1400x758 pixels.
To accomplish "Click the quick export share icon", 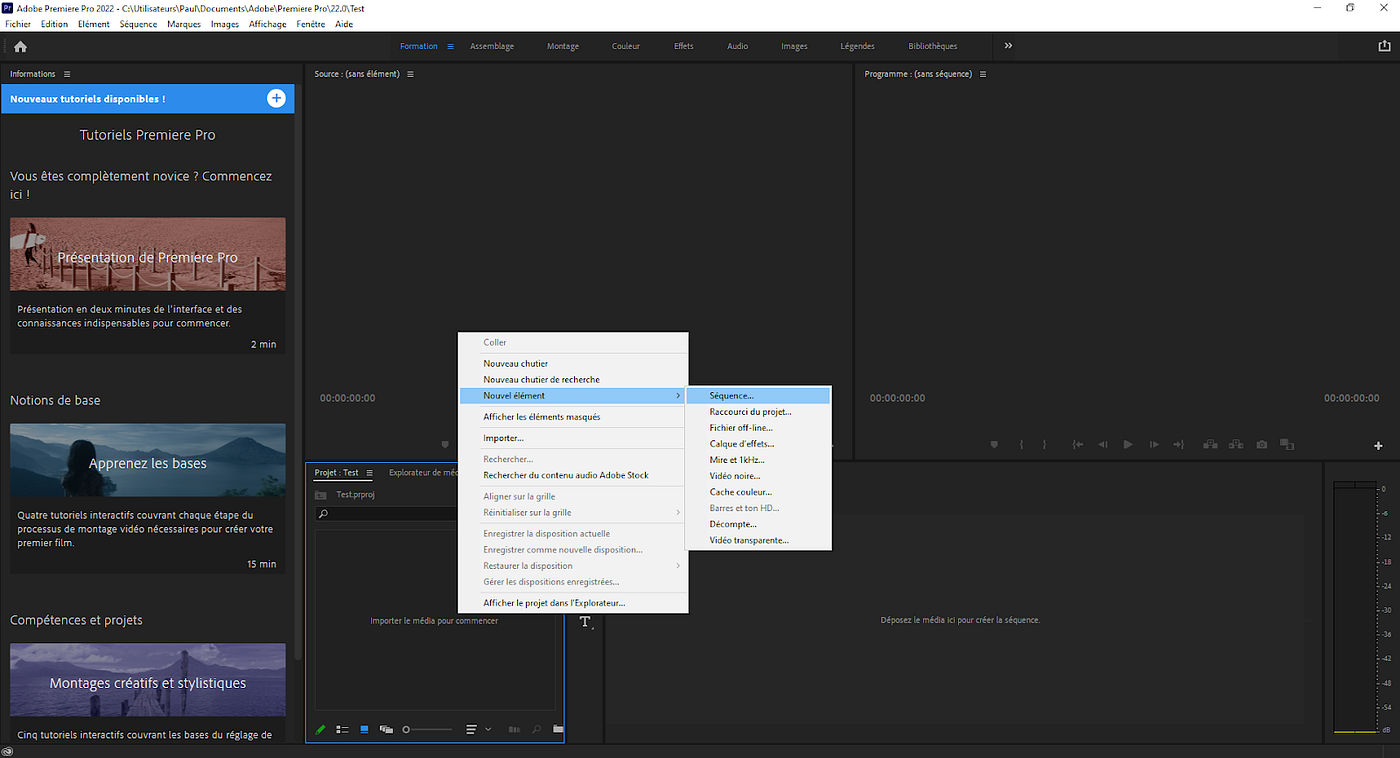I will tap(1384, 46).
